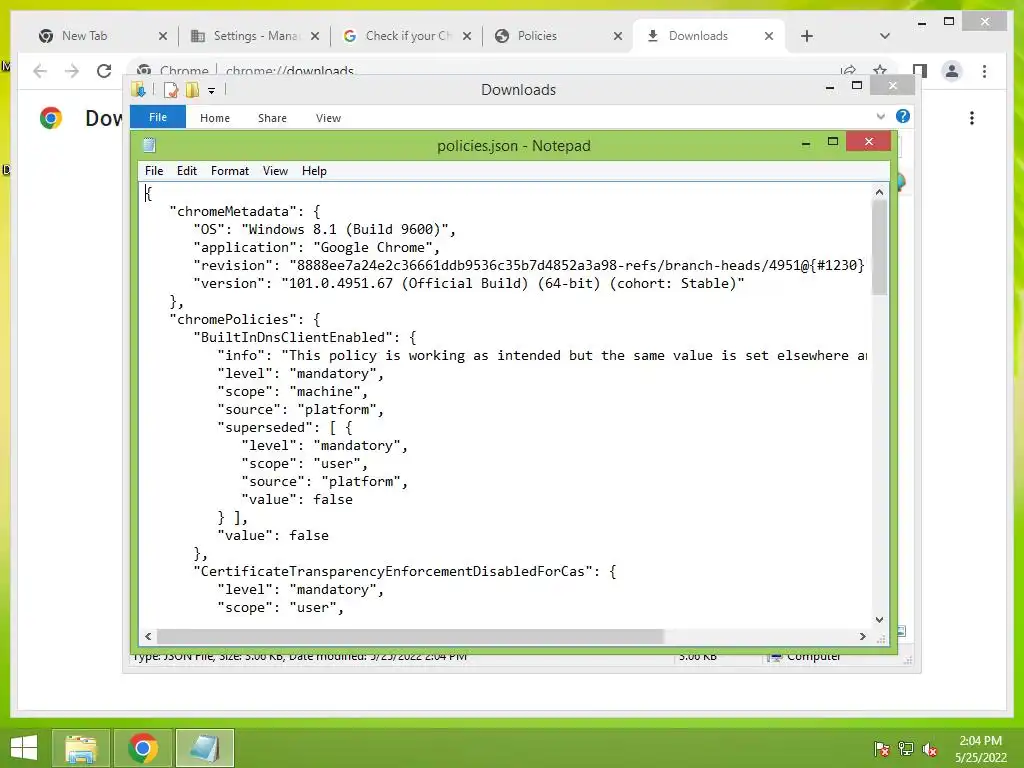Bookmark this page with the star icon

pyautogui.click(x=880, y=70)
